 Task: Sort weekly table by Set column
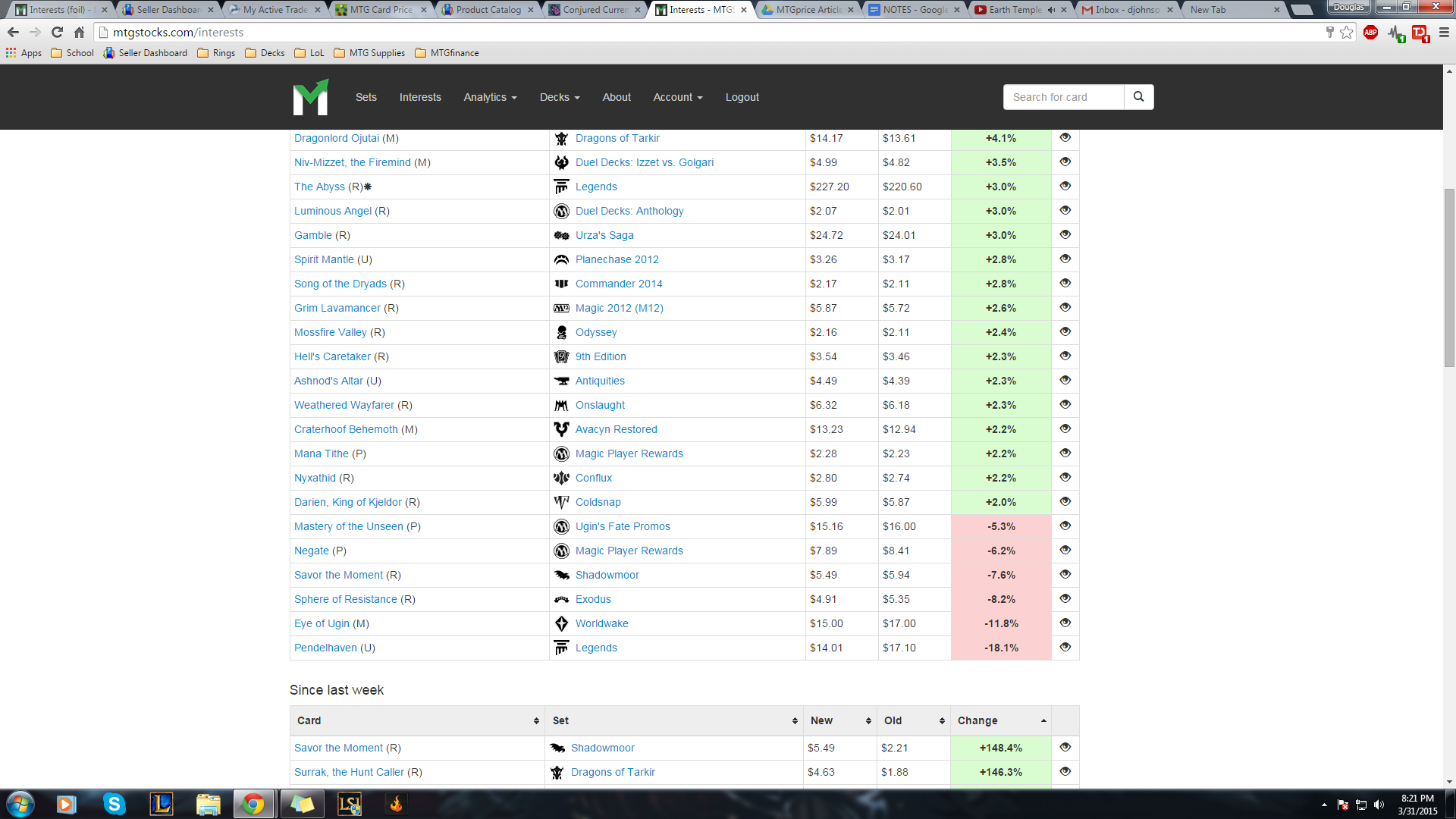click(674, 720)
